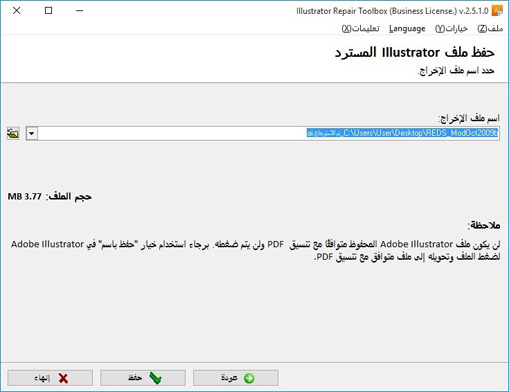Open the خيارات (Y) menu
509x392 pixels.
click(451, 29)
